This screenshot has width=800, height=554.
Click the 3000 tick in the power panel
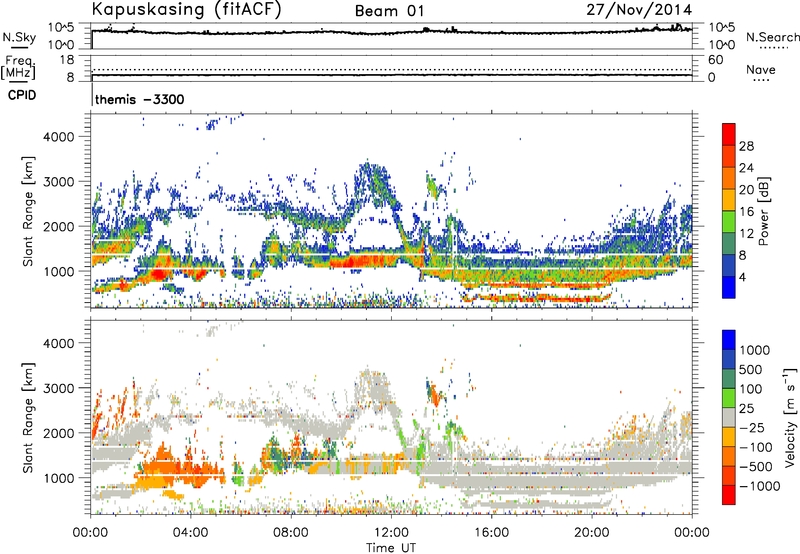tap(59, 182)
